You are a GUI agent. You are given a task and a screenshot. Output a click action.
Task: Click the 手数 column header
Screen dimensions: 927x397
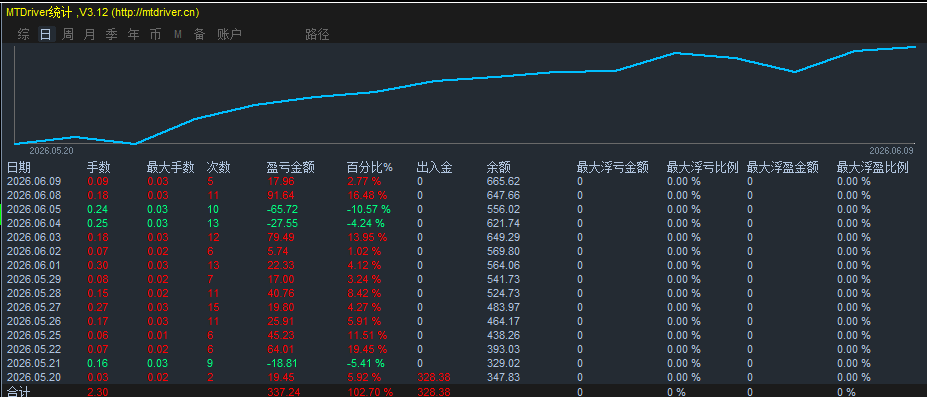tap(99, 168)
